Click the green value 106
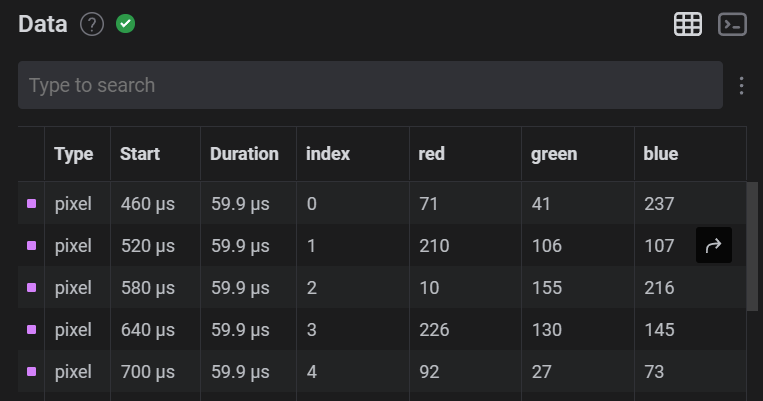Image resolution: width=763 pixels, height=401 pixels. (x=546, y=246)
